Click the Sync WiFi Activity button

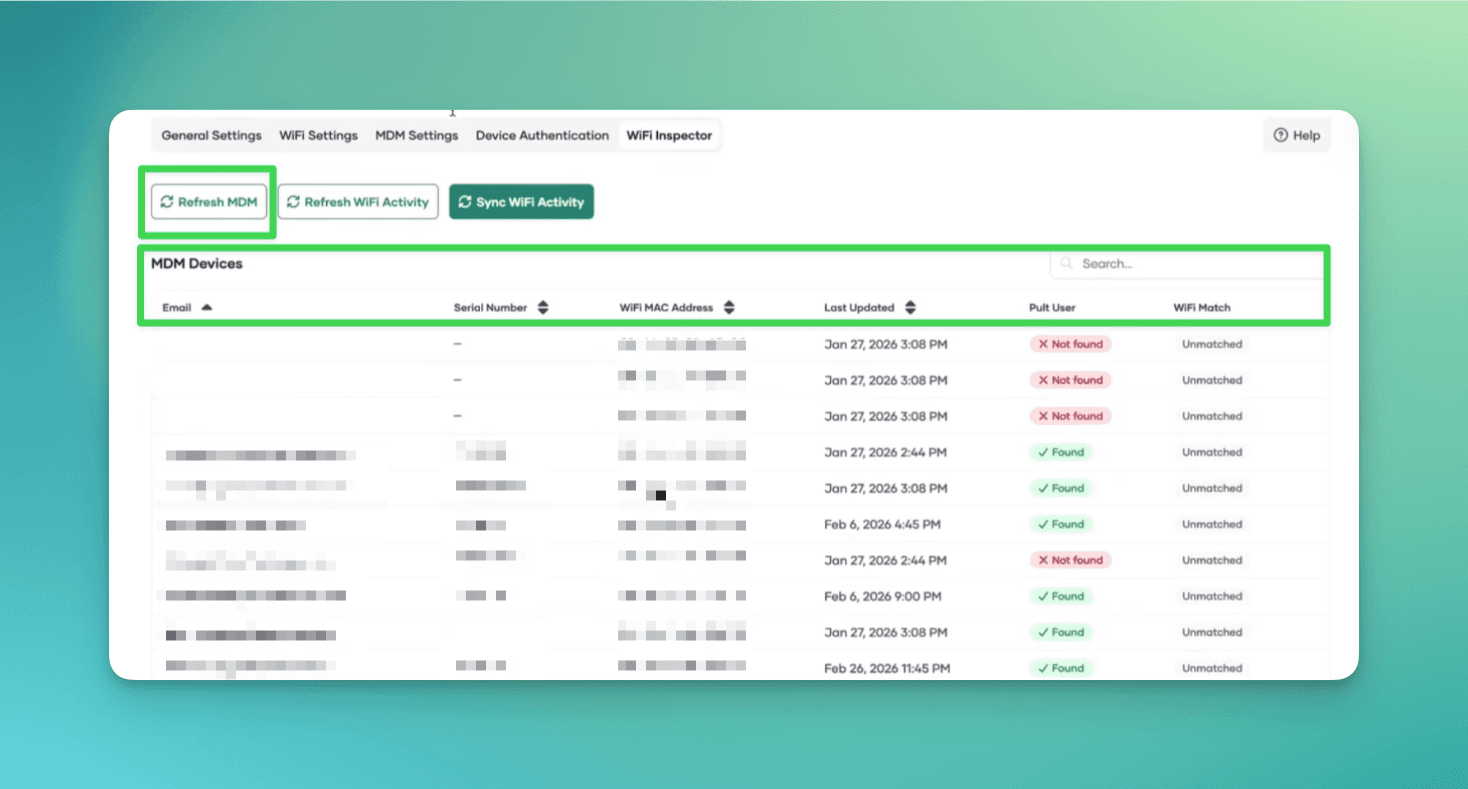pyautogui.click(x=521, y=201)
